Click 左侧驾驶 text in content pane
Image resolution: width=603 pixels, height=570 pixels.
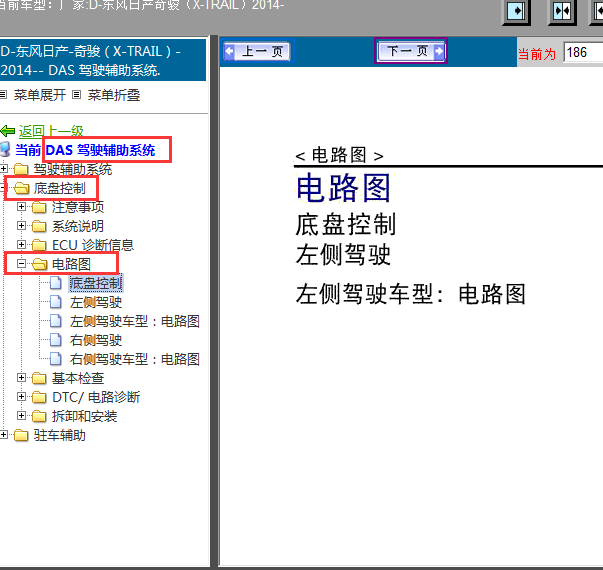click(343, 254)
